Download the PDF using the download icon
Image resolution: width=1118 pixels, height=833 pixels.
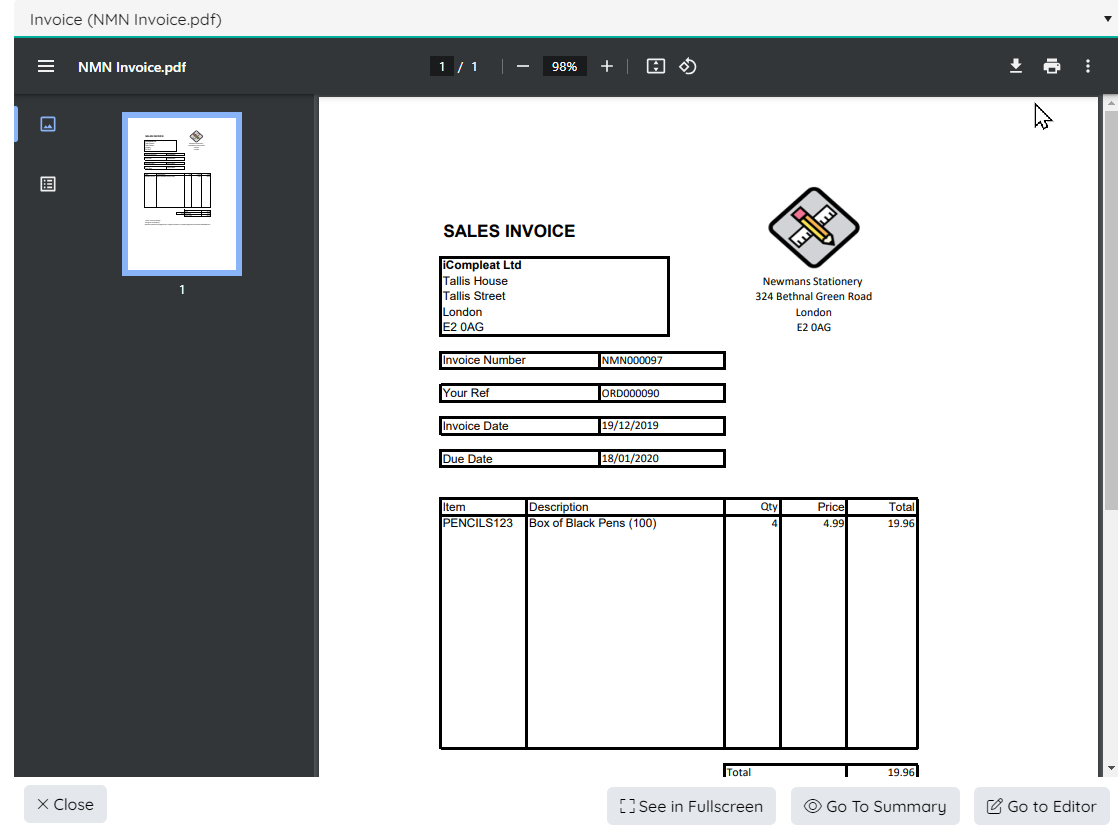[1016, 66]
